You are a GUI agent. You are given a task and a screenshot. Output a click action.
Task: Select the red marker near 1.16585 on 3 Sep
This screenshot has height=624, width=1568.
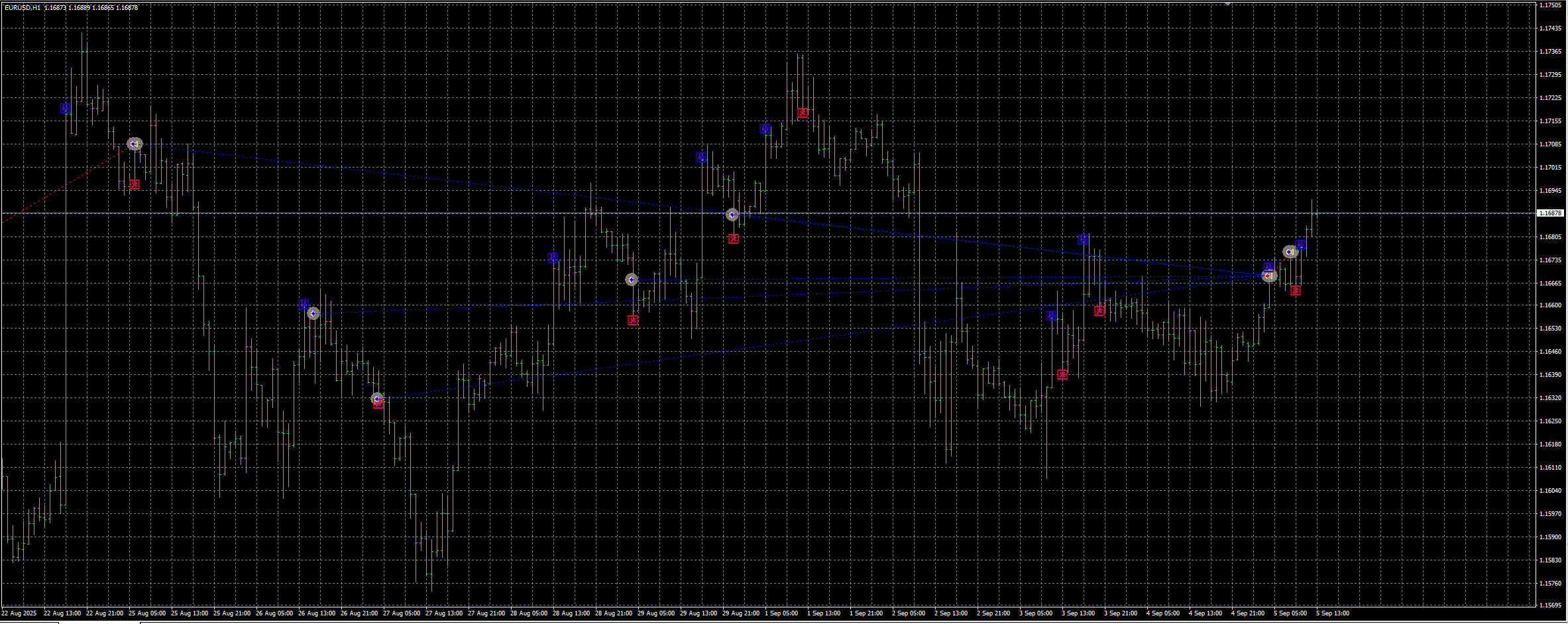1099,311
